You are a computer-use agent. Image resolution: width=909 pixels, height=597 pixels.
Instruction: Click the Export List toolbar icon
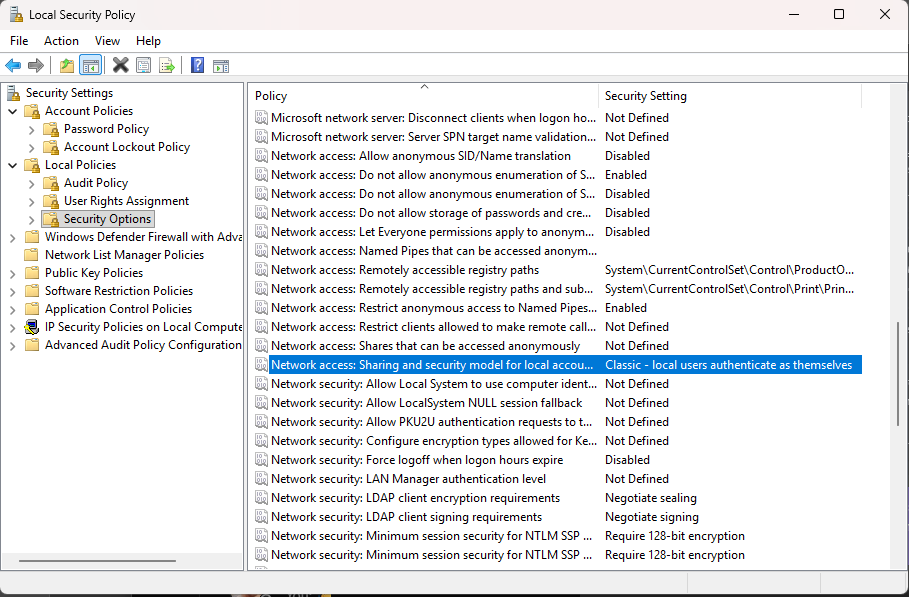coord(167,66)
